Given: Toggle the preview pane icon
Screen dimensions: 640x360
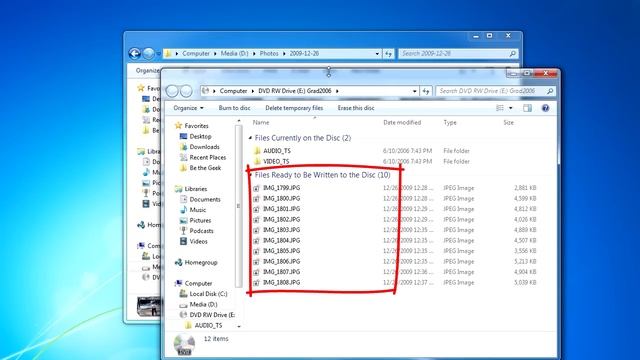Looking at the screenshot, I should tap(527, 108).
